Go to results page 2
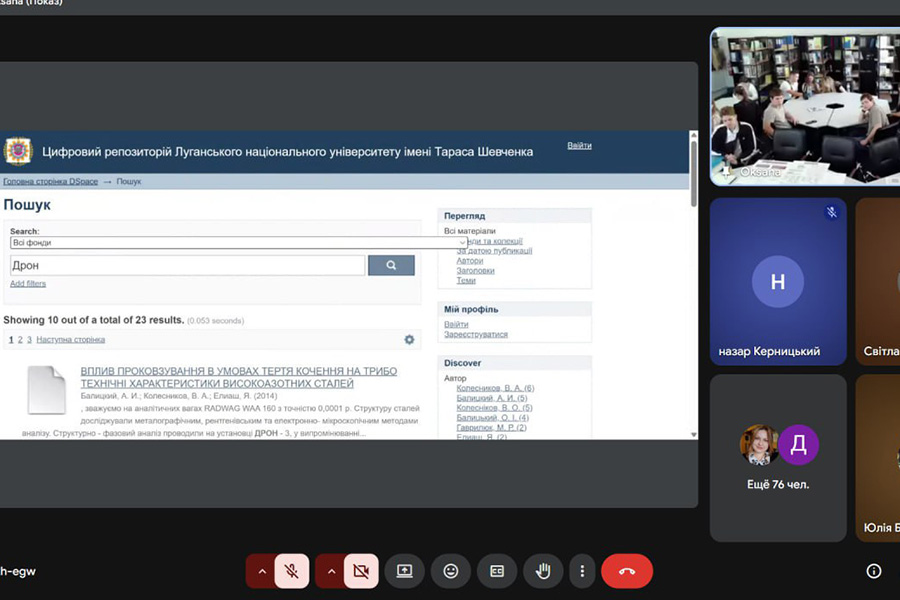 click(20, 340)
